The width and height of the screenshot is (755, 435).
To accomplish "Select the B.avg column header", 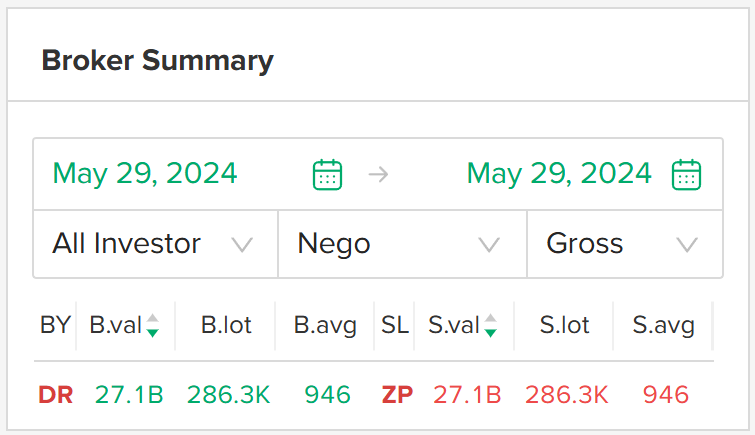I will click(325, 326).
